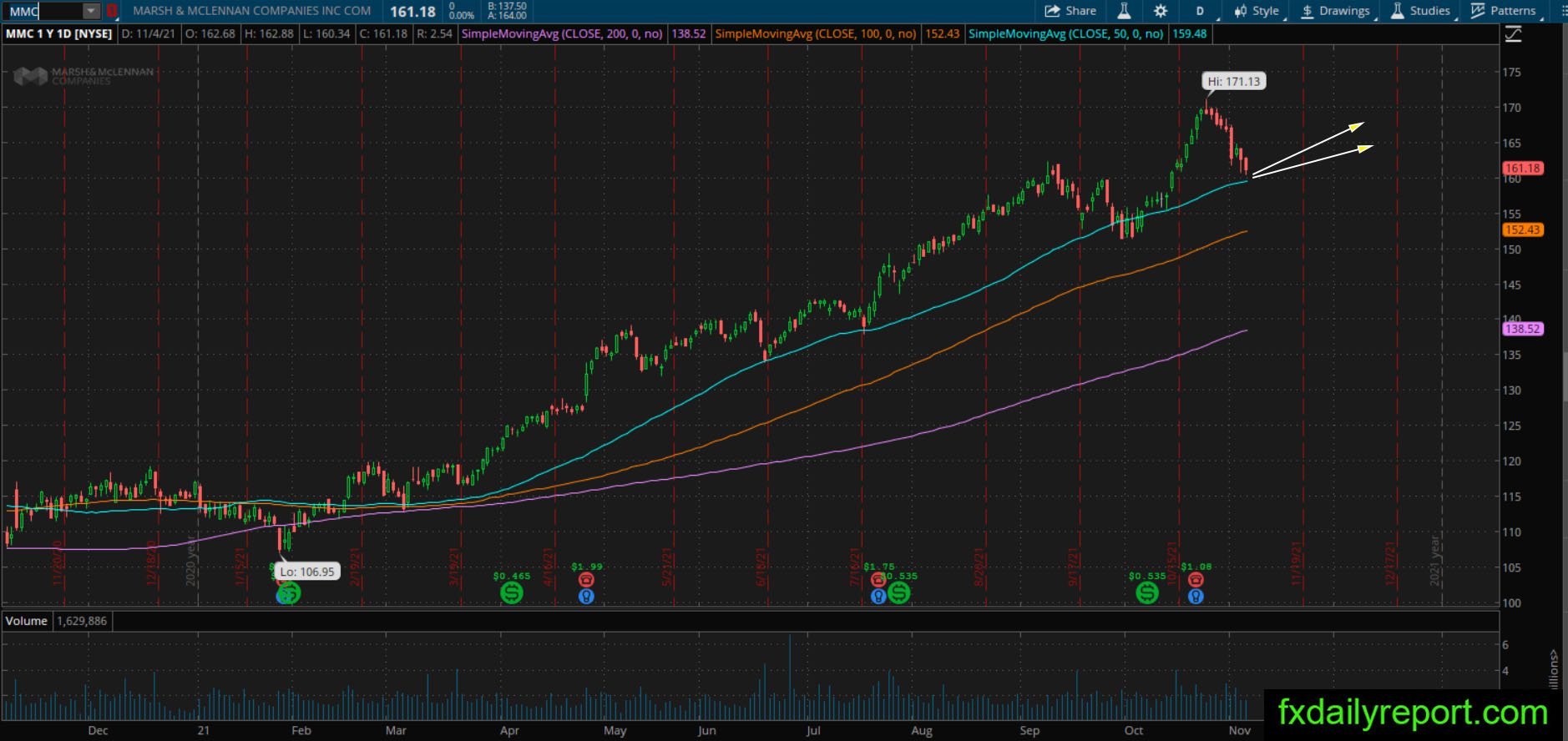Image resolution: width=1568 pixels, height=741 pixels.
Task: Click the blue lightbulb under $1.08 earnings
Action: (1196, 597)
